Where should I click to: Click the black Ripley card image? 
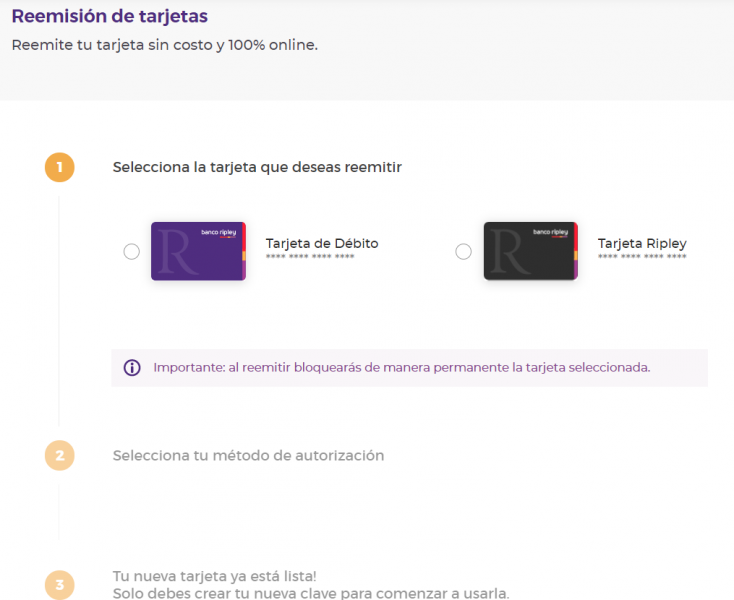[530, 251]
